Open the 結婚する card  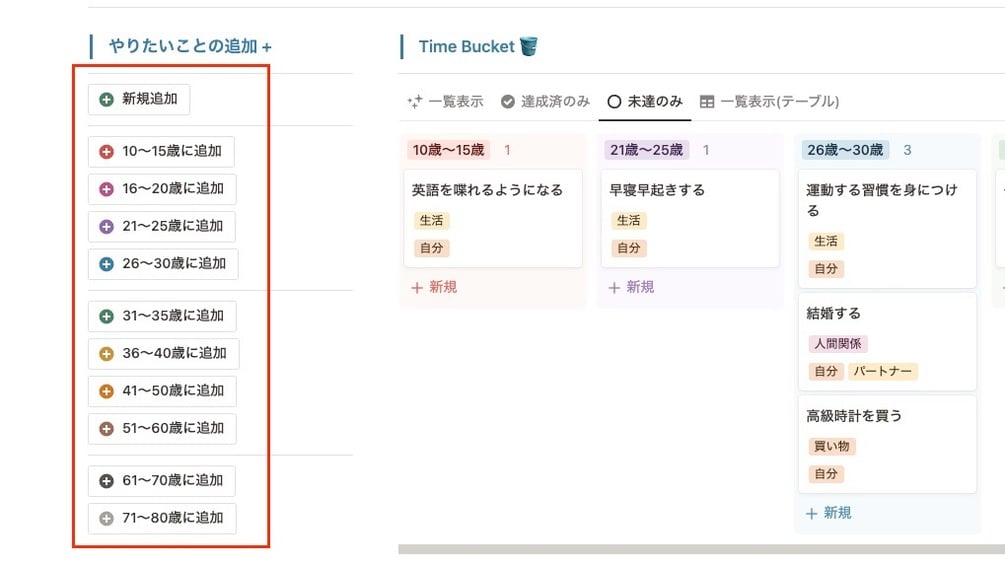(887, 314)
